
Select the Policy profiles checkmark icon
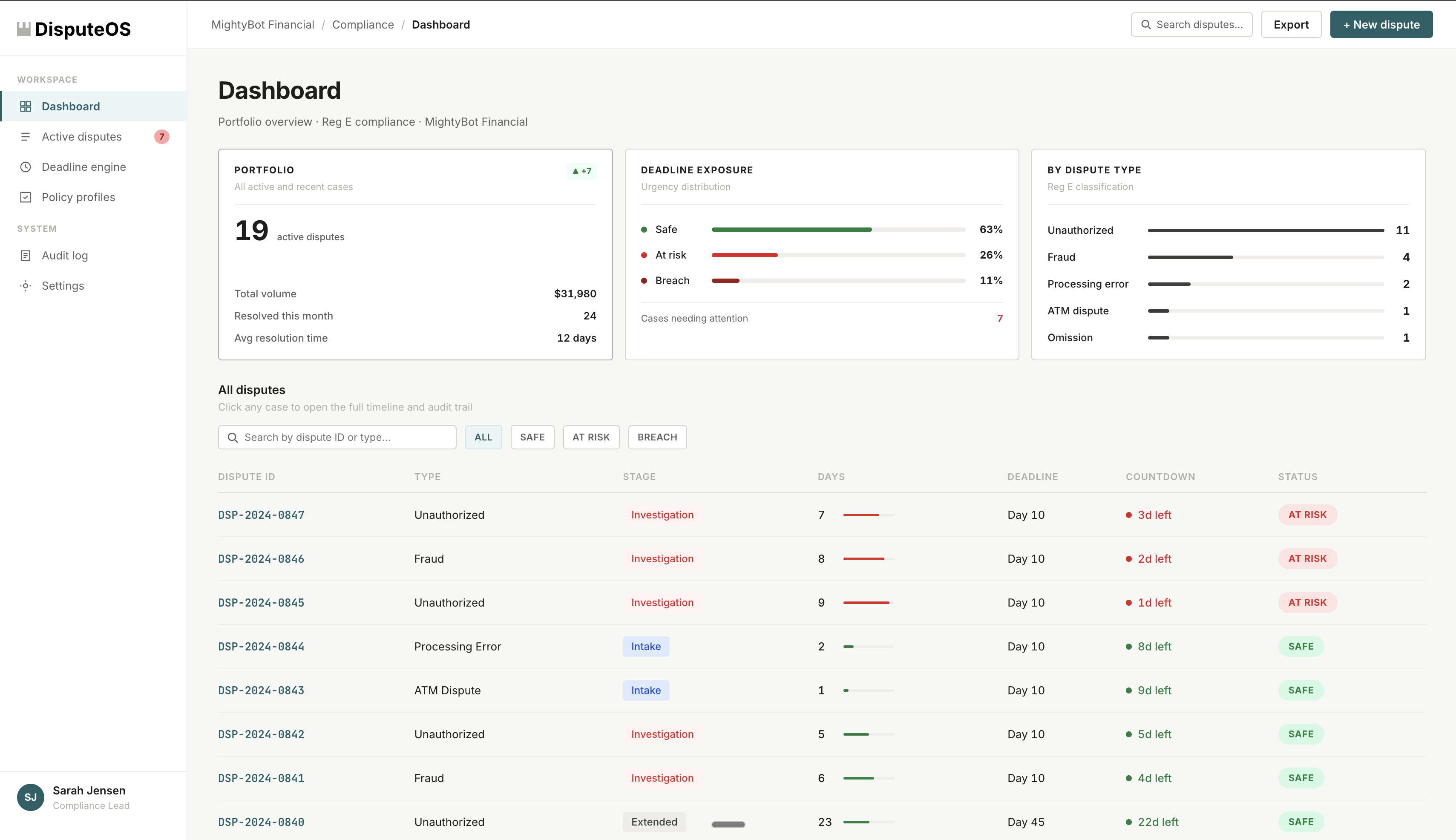pos(26,197)
